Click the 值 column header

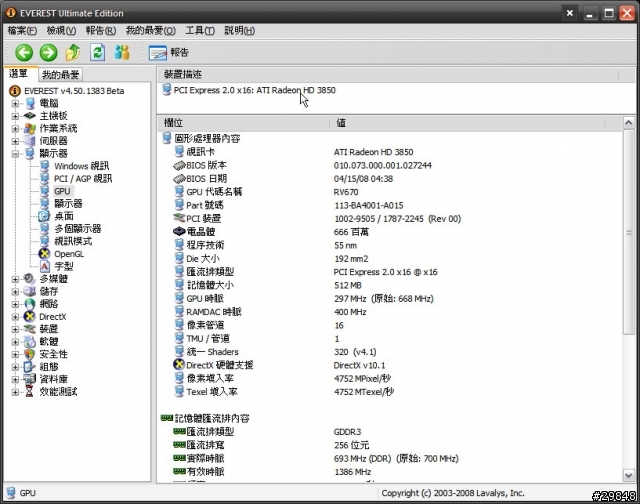[467, 123]
